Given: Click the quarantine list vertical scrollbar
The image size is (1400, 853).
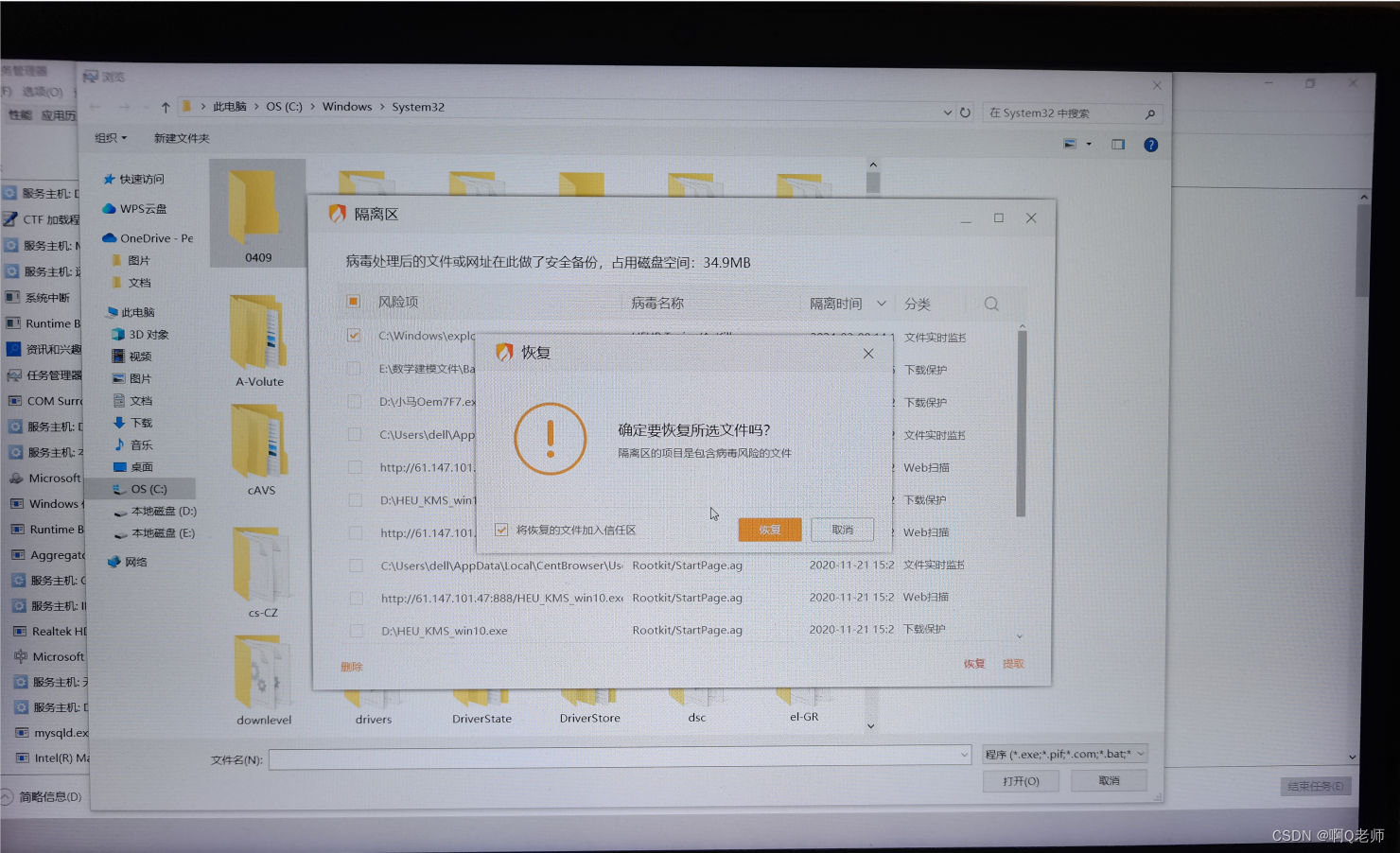Looking at the screenshot, I should tap(1021, 423).
